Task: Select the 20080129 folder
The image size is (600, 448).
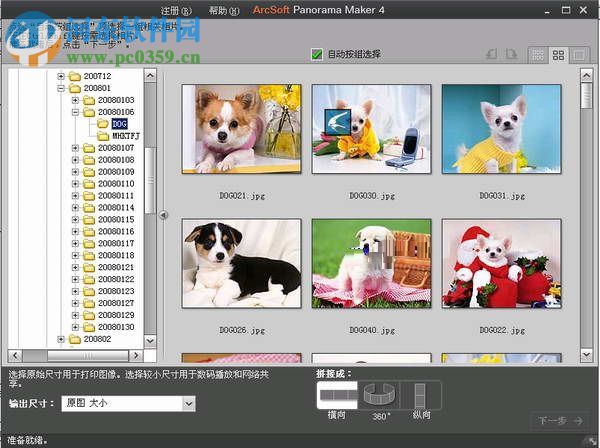Action: coord(116,315)
